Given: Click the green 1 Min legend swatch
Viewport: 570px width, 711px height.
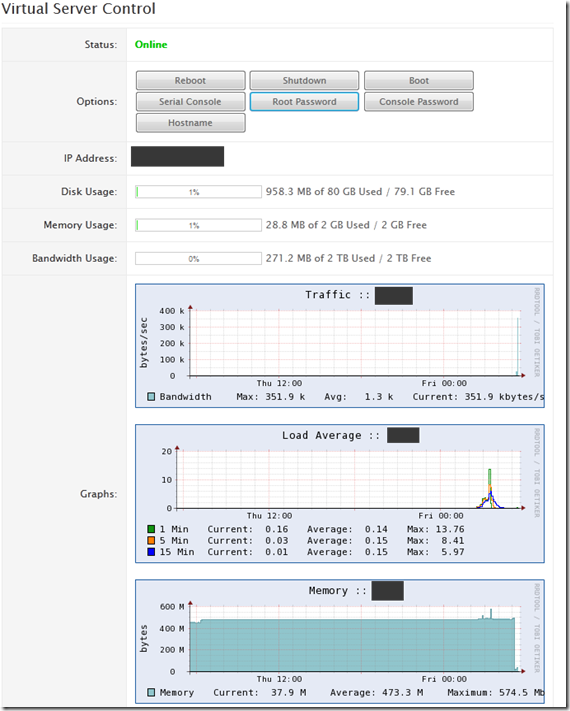Looking at the screenshot, I should pyautogui.click(x=151, y=529).
